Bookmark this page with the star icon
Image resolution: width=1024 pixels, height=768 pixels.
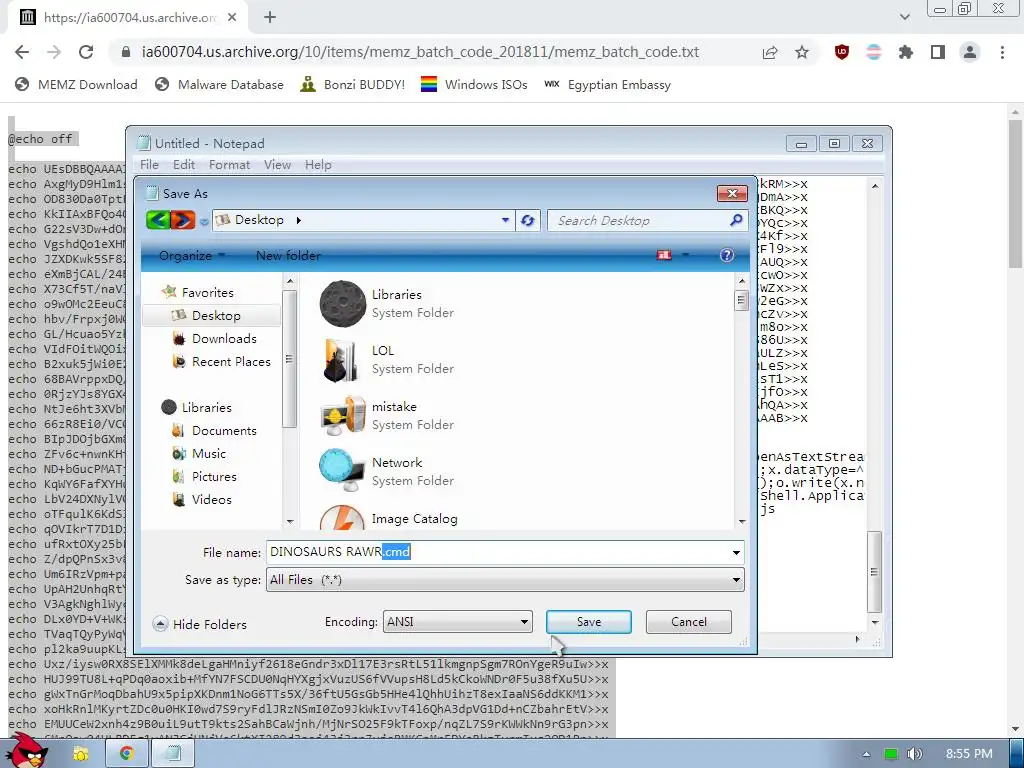[802, 52]
